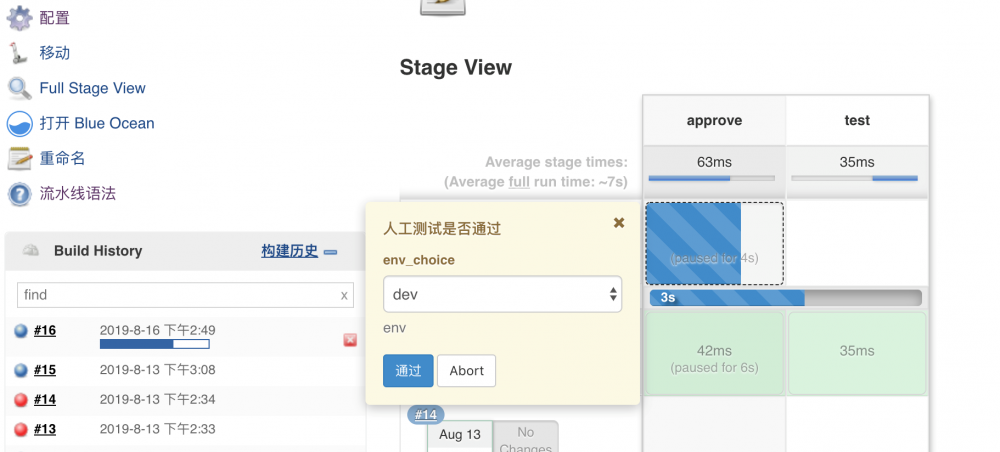Open build #16 link
Screen dimensions: 1000x452
click(x=45, y=331)
